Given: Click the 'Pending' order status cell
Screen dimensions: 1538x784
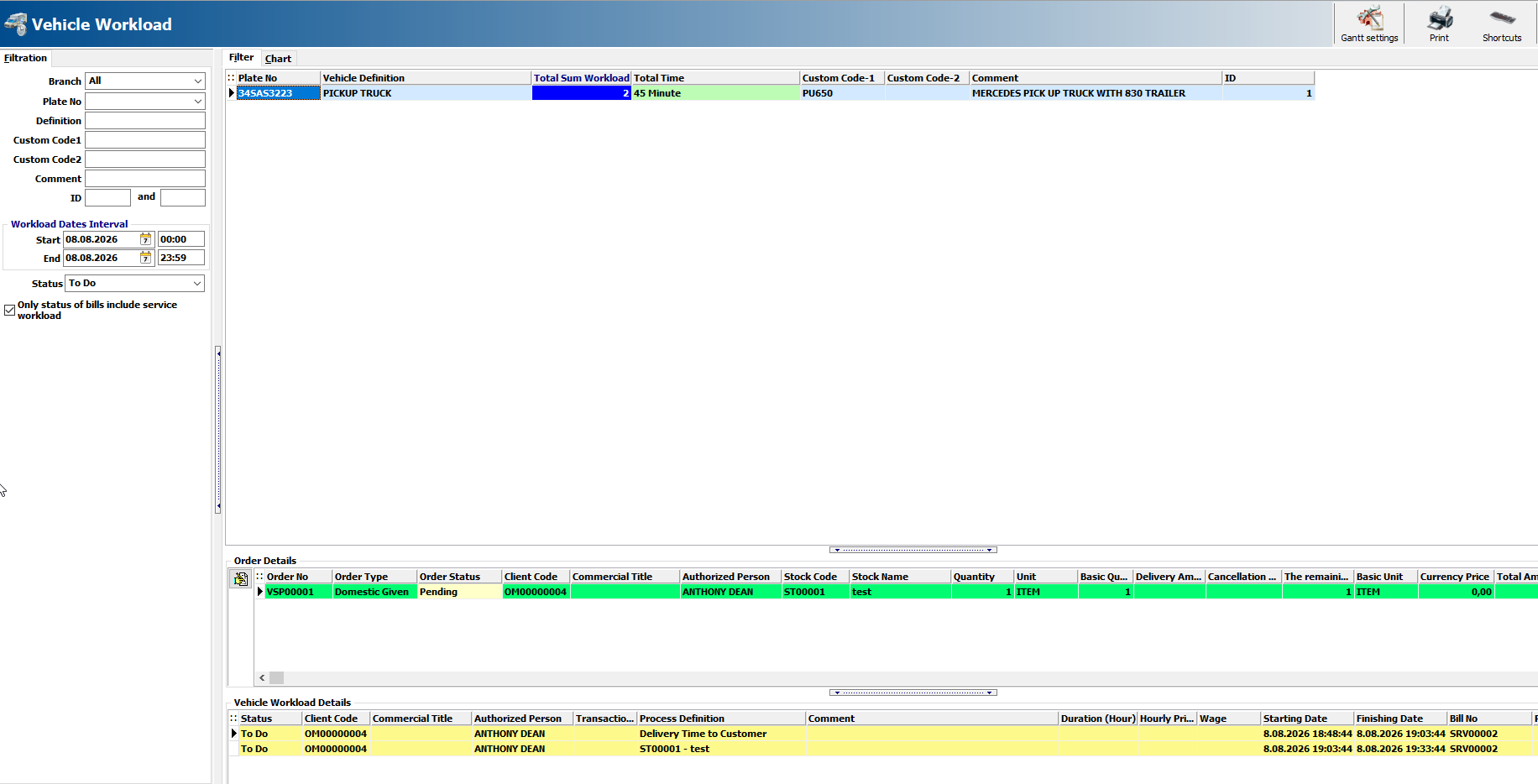Looking at the screenshot, I should click(459, 592).
